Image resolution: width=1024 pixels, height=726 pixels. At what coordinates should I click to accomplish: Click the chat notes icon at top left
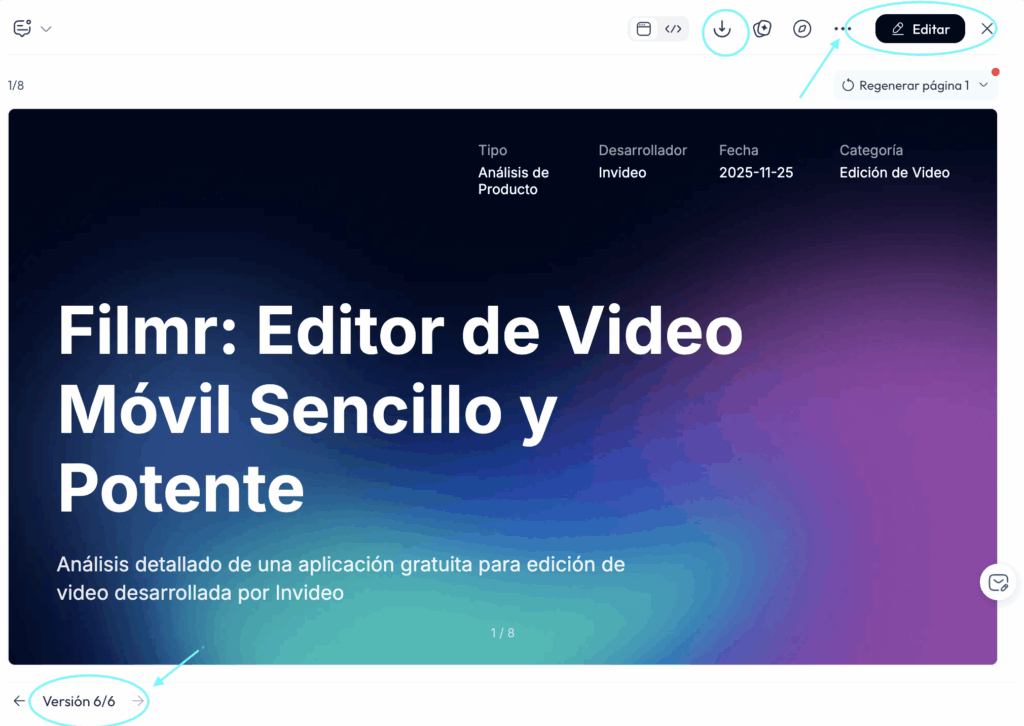(x=22, y=28)
